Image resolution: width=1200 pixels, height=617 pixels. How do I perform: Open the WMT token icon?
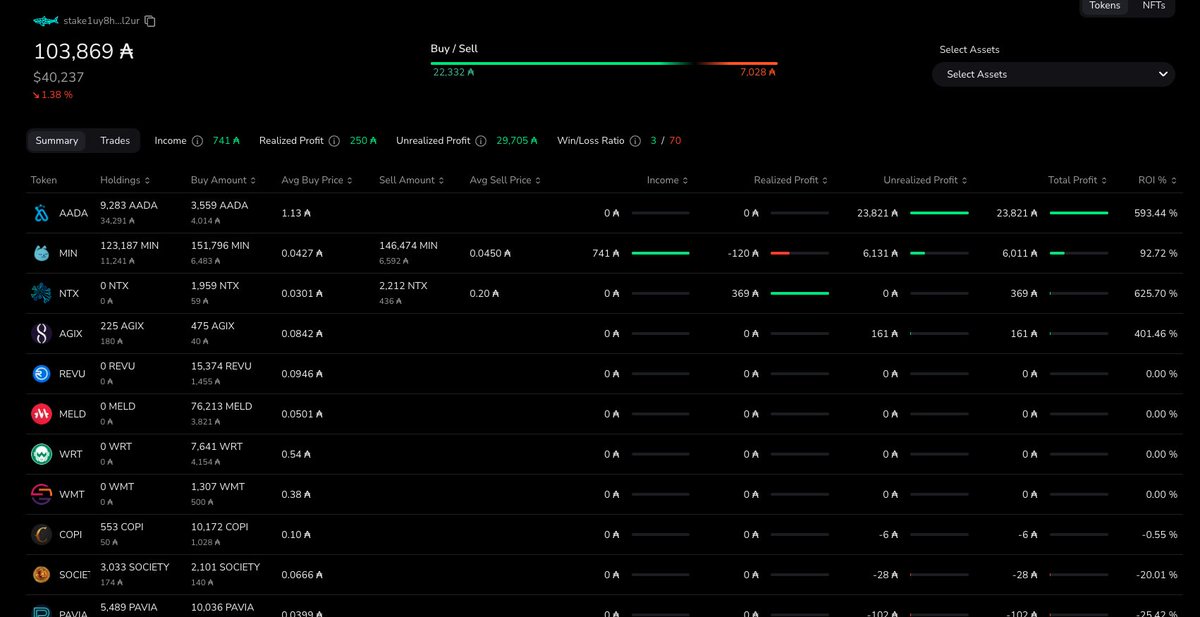pyautogui.click(x=41, y=494)
